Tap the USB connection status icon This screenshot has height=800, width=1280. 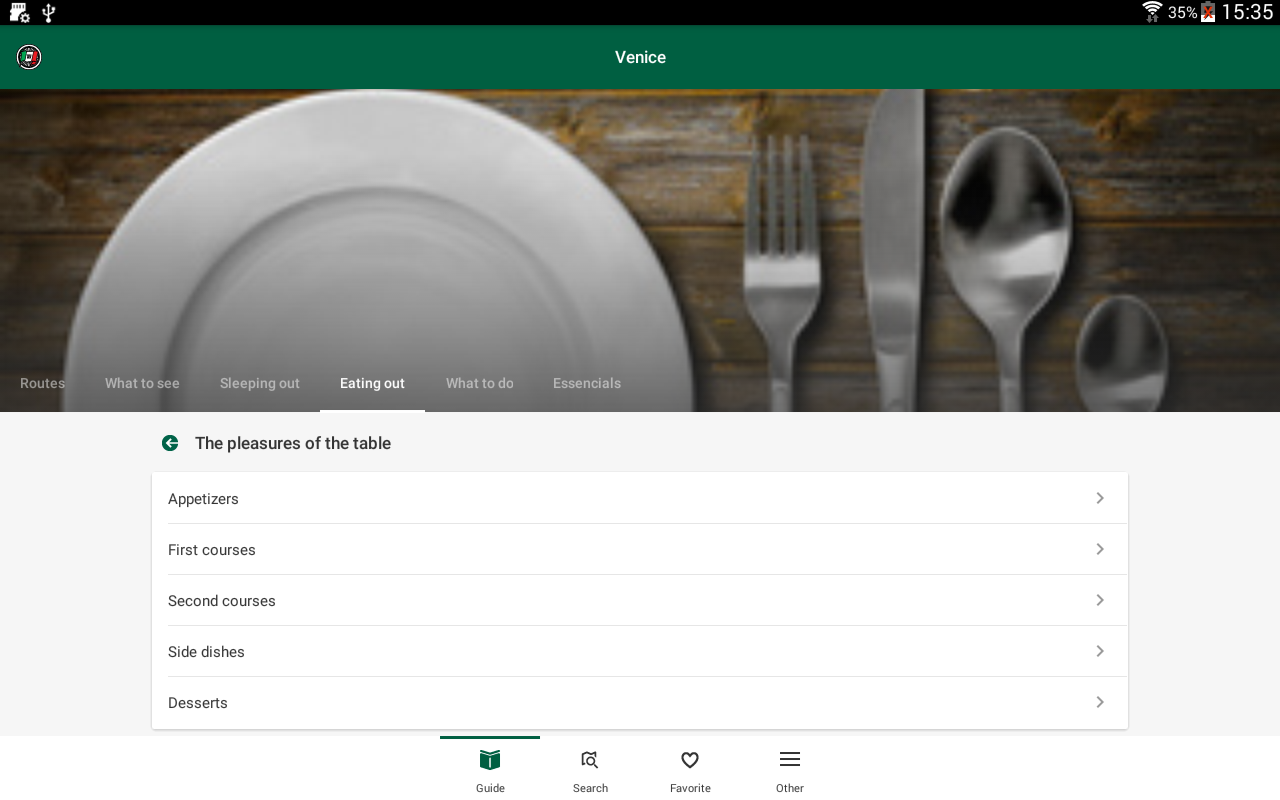(48, 13)
